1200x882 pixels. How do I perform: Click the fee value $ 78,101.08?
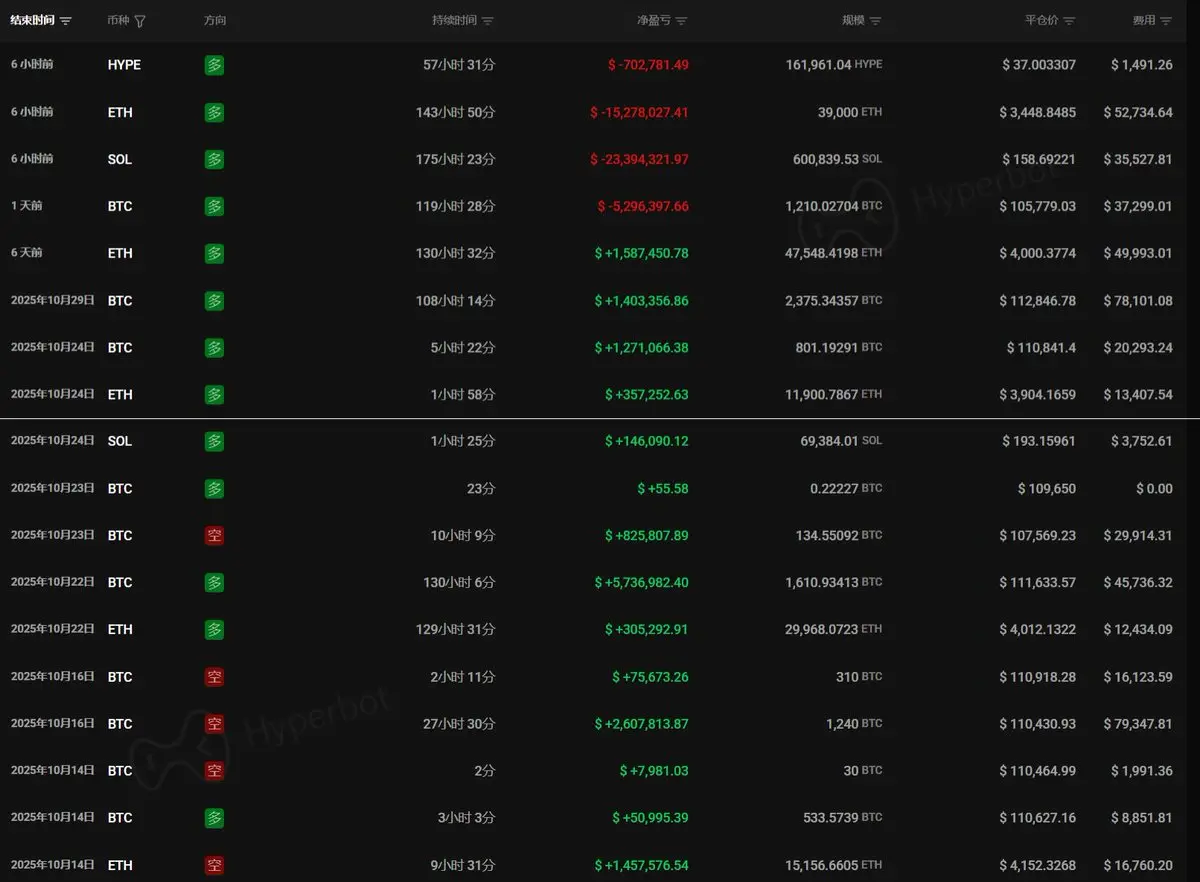(x=1138, y=301)
